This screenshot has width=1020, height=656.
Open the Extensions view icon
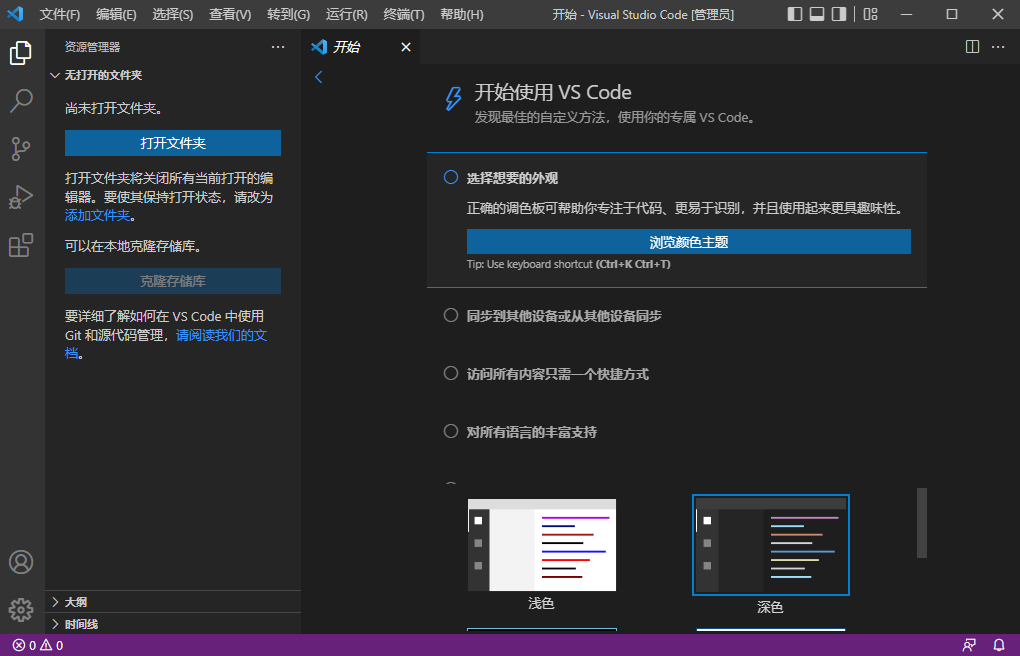21,245
